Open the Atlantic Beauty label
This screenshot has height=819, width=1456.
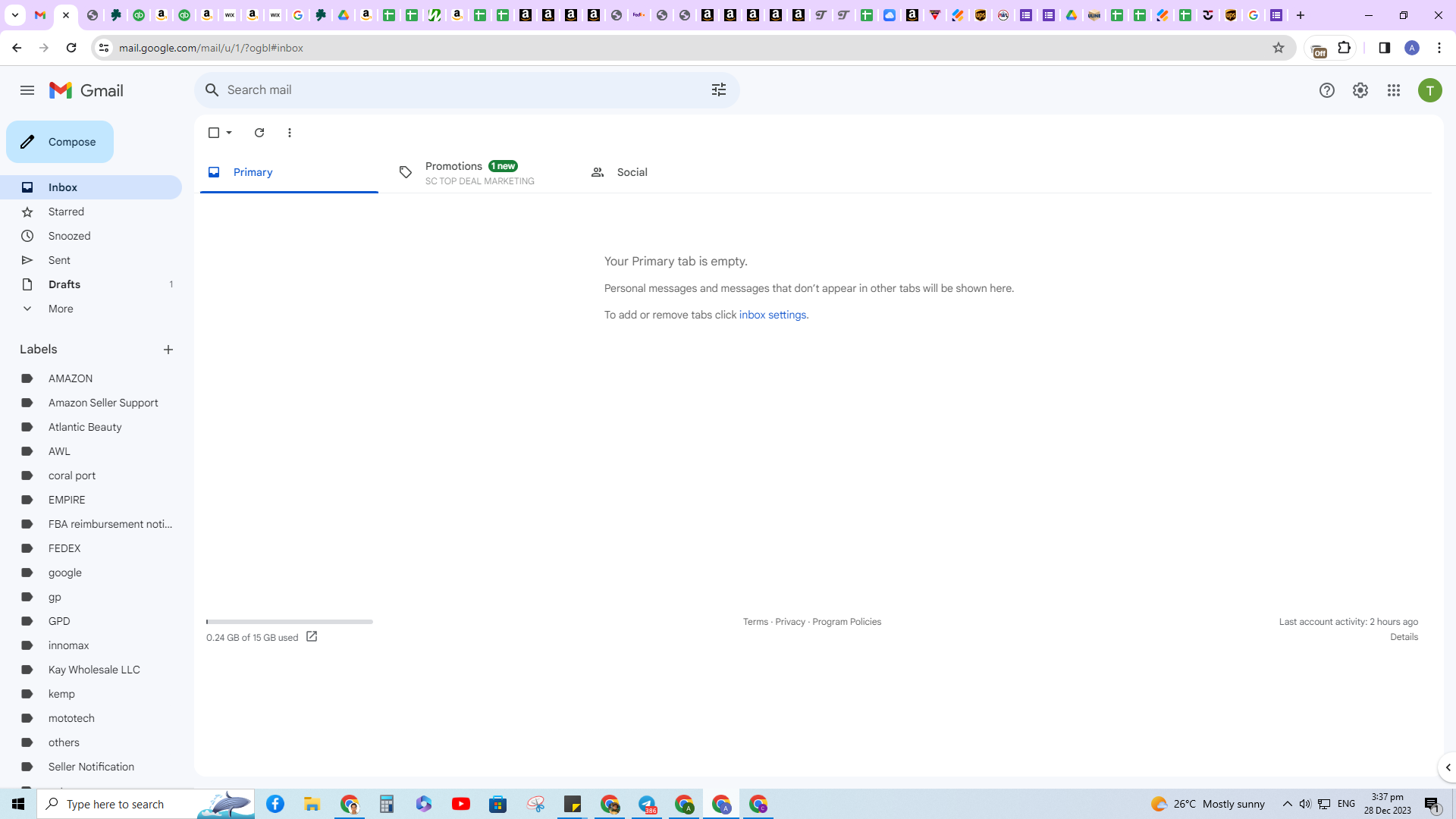91,427
